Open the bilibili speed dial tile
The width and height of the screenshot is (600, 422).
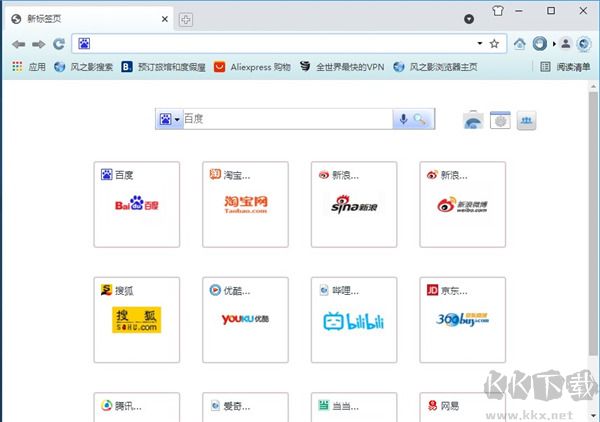354,320
